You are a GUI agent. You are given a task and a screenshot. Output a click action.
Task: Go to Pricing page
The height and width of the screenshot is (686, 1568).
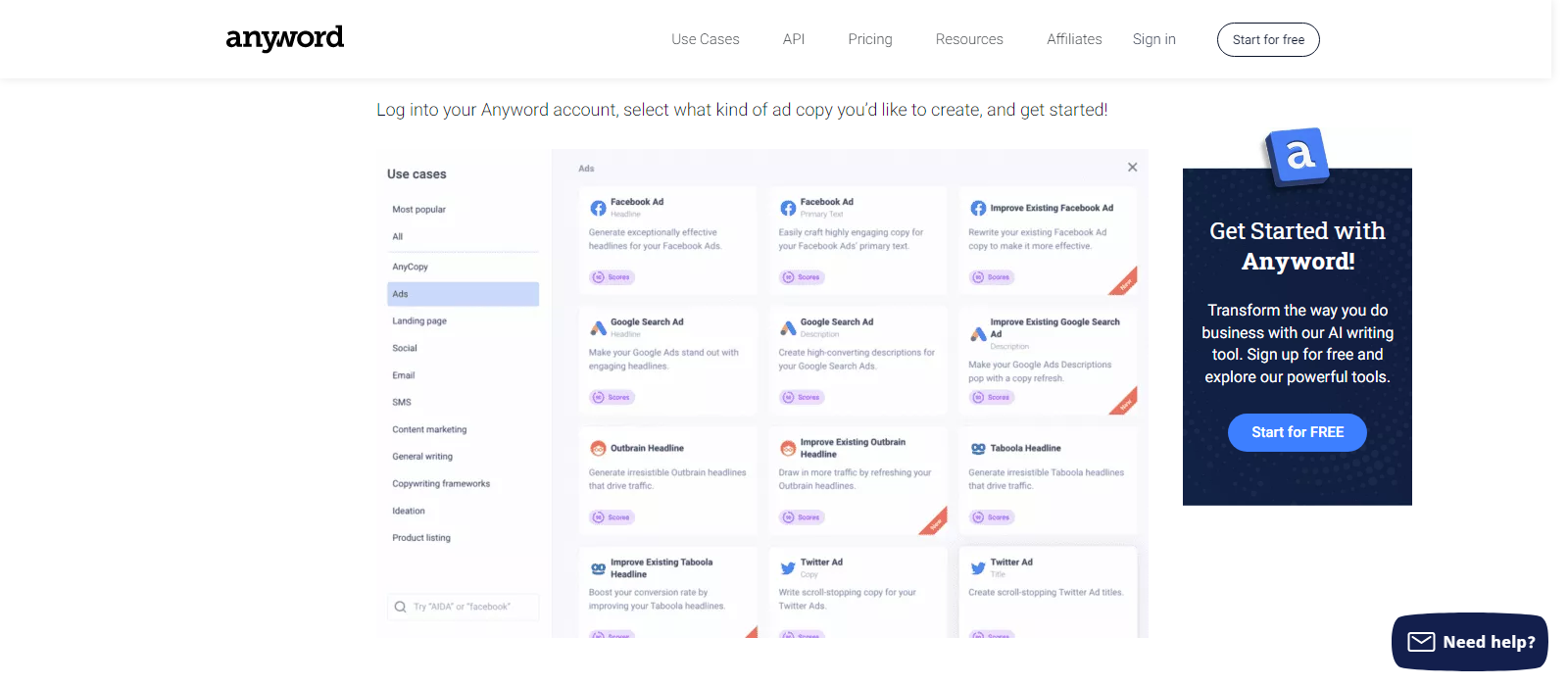(870, 39)
